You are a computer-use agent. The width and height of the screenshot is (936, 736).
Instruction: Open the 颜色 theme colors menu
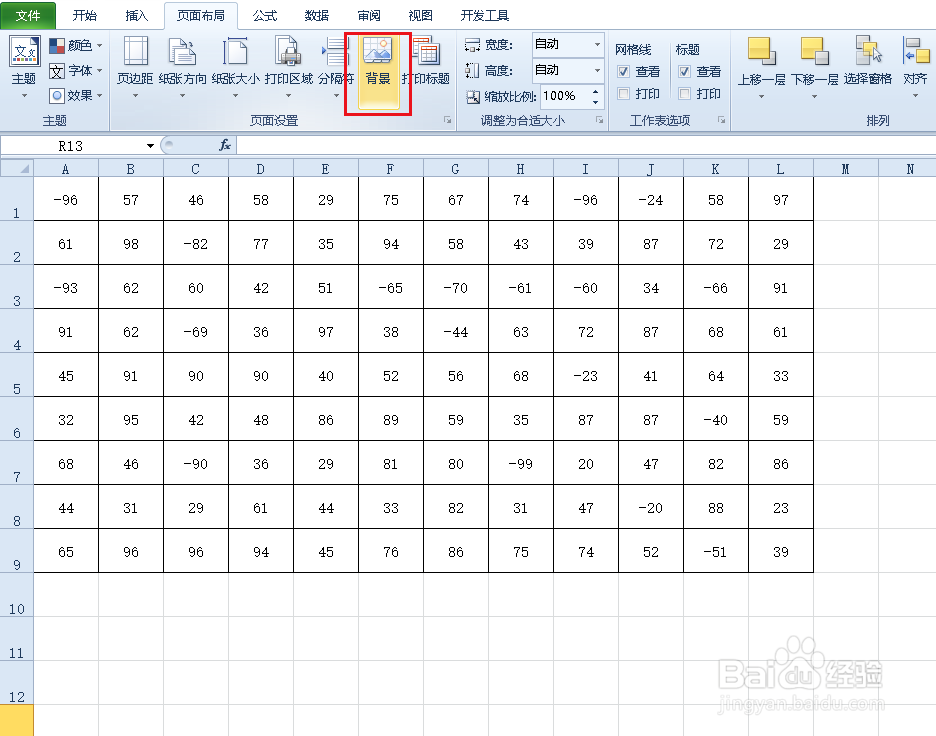click(x=76, y=45)
